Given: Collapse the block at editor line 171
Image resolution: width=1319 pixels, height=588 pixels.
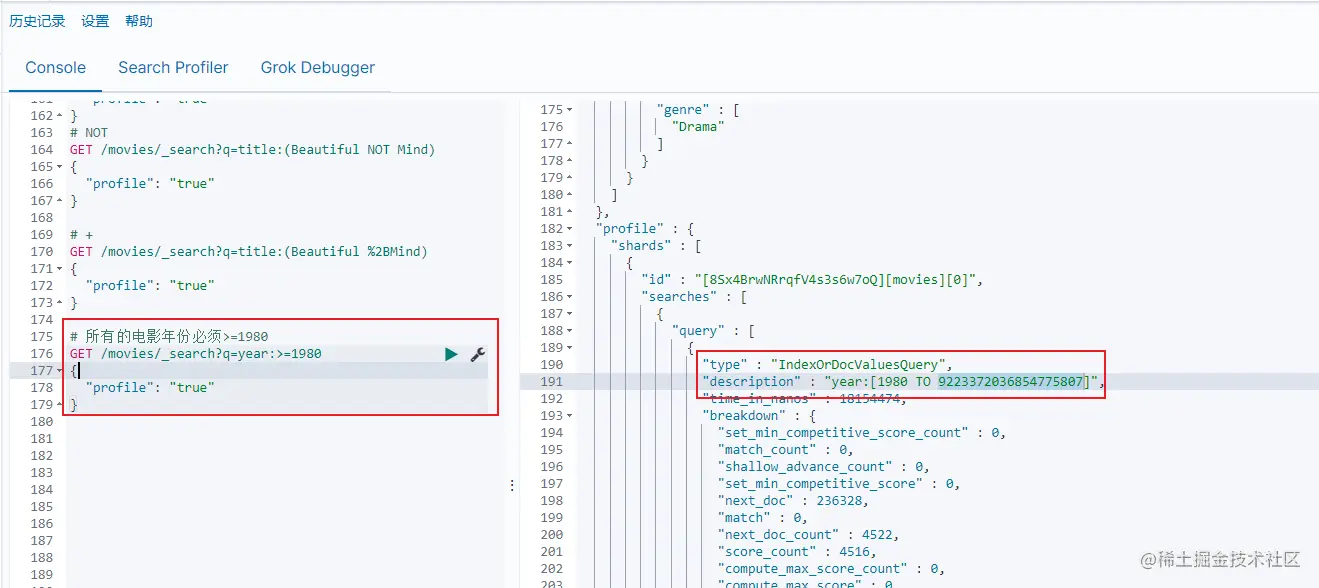Looking at the screenshot, I should 58,269.
